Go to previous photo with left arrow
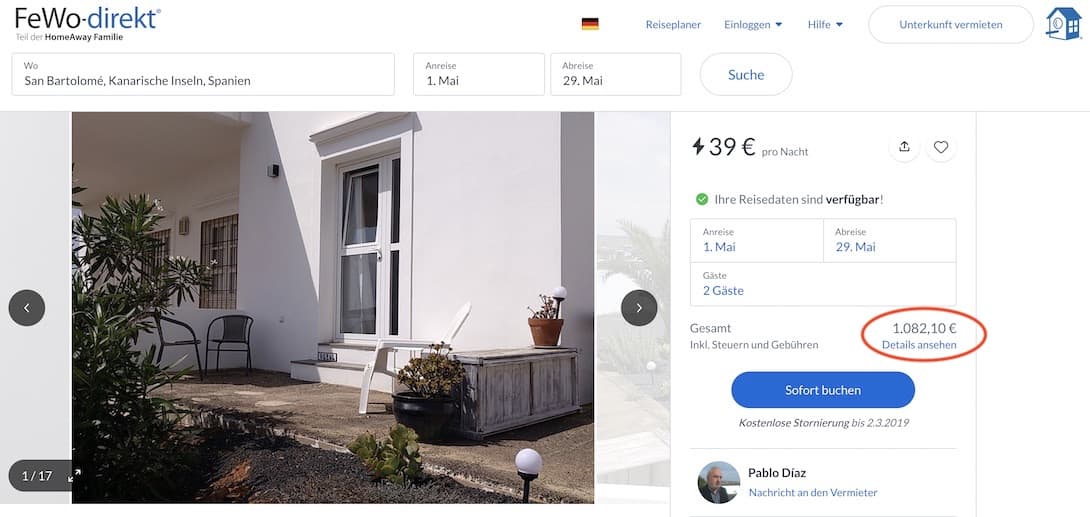This screenshot has width=1090, height=517. click(26, 308)
